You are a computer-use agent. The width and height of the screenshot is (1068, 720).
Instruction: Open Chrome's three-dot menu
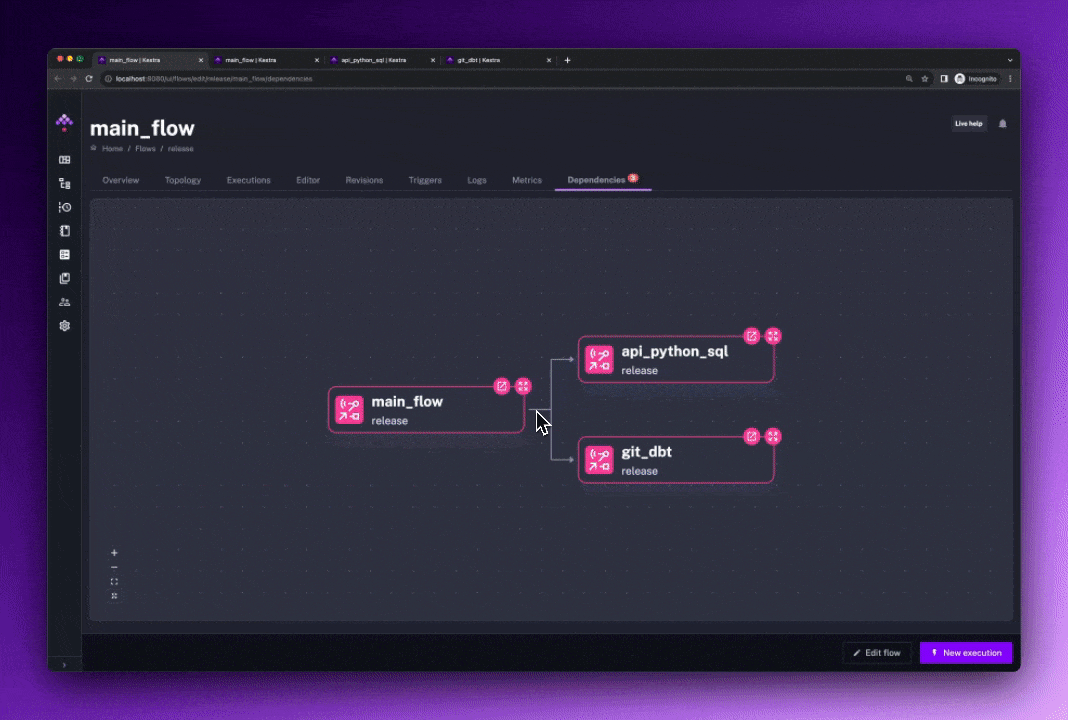click(1009, 78)
